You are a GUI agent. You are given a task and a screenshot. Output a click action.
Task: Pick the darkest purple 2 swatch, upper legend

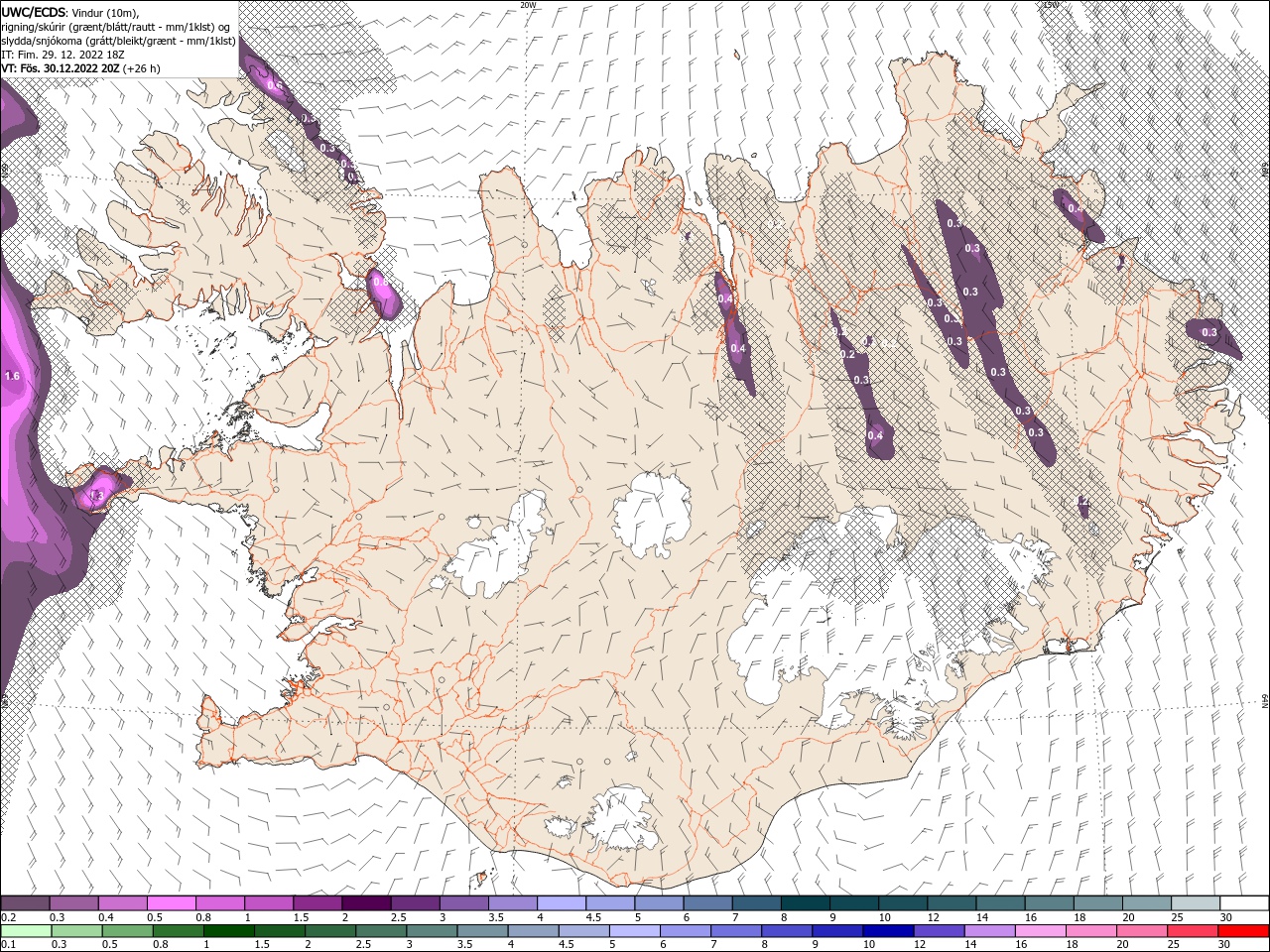365,903
